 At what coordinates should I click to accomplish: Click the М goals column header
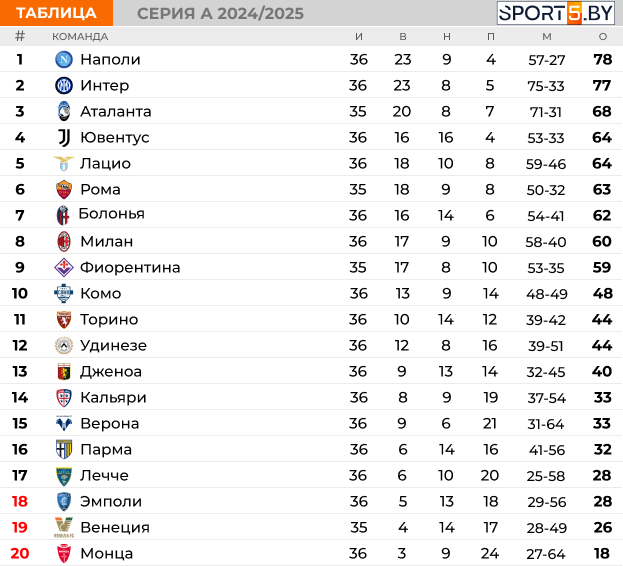tap(547, 37)
